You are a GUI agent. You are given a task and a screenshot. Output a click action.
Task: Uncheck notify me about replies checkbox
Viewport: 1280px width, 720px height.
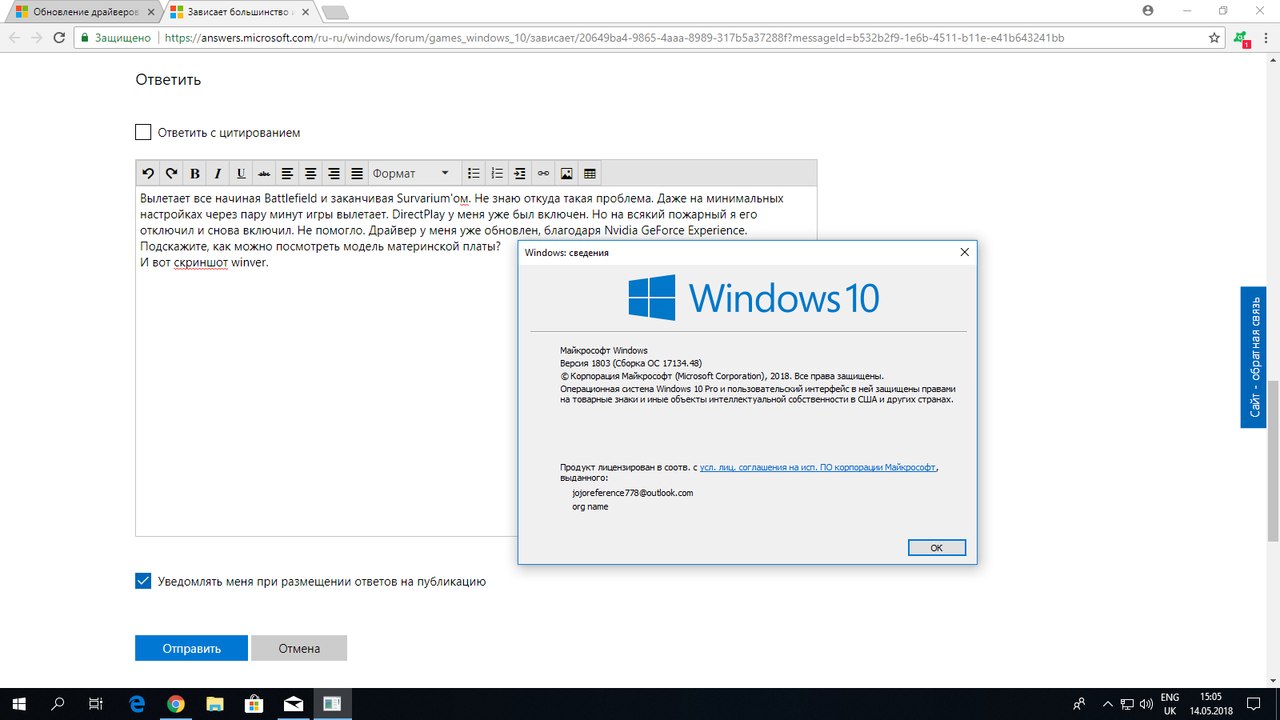143,581
